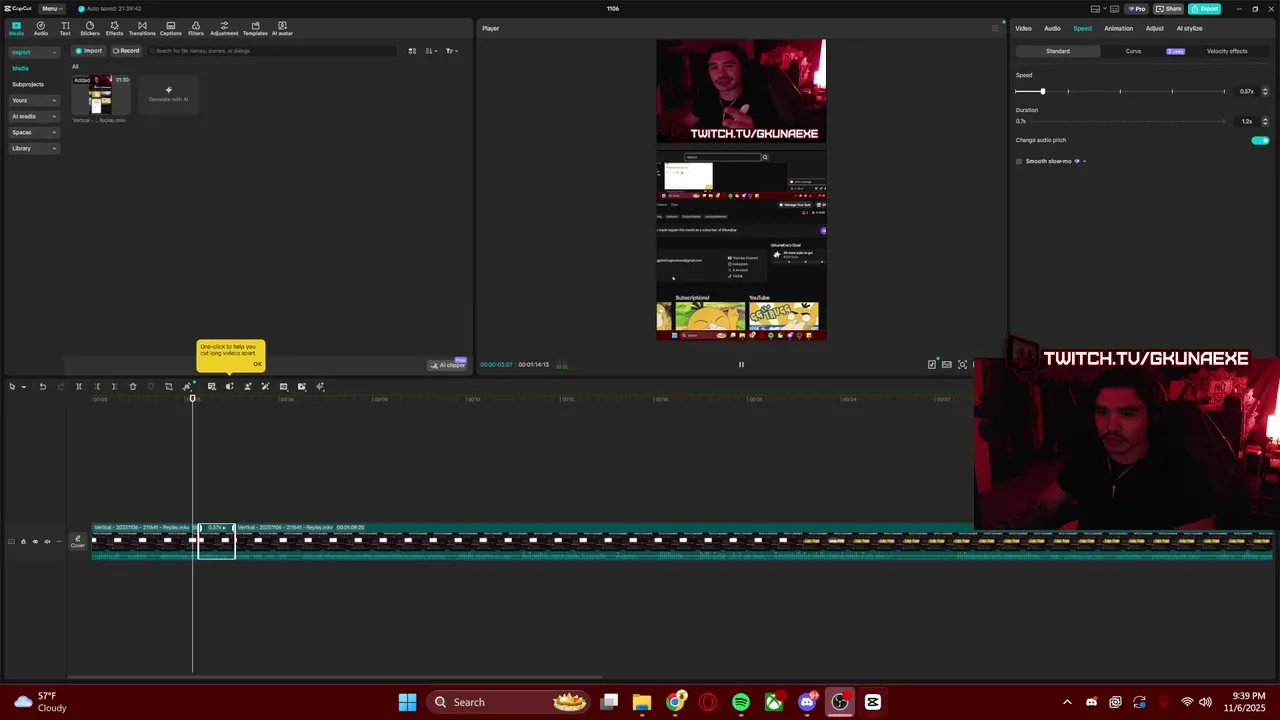Click the Split clip icon
The width and height of the screenshot is (1280, 720).
click(x=79, y=386)
